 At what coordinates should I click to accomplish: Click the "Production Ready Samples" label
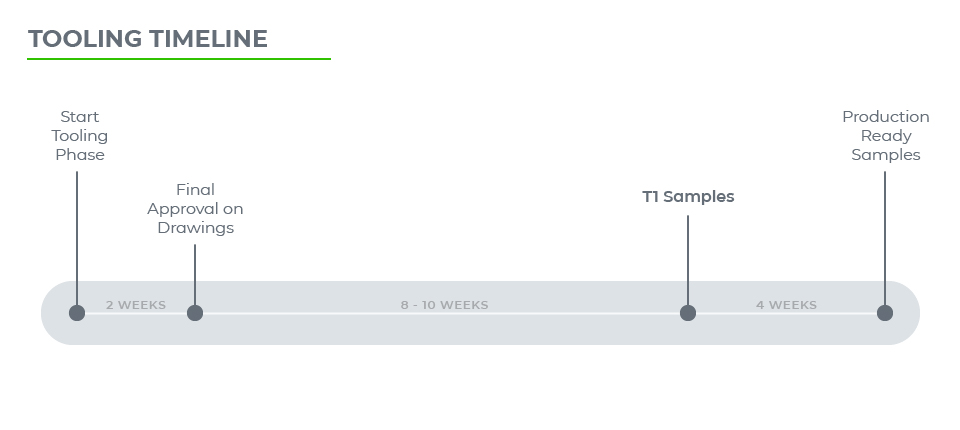tap(885, 136)
